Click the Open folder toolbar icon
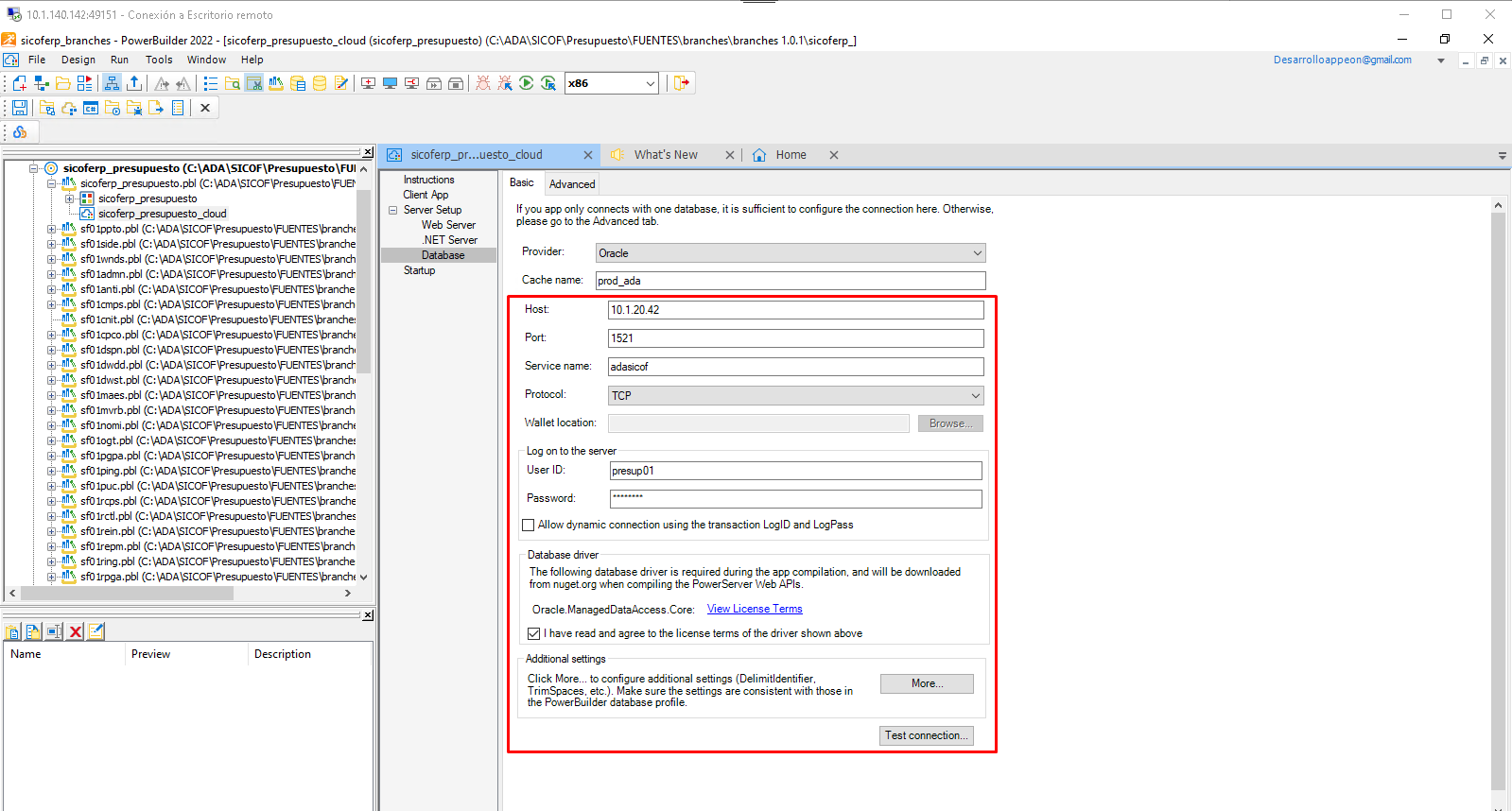 tap(63, 83)
